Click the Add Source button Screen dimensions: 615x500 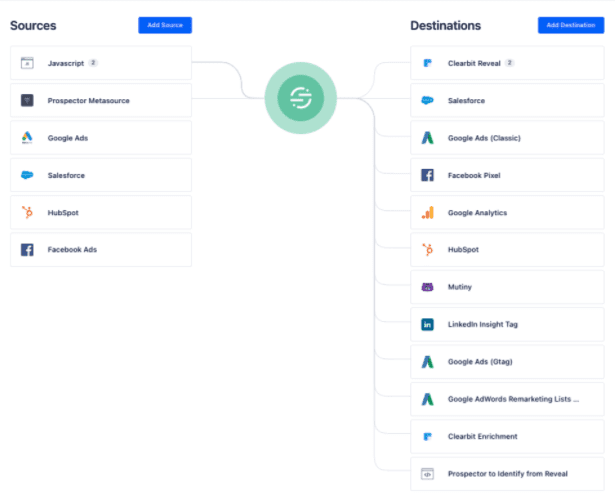165,25
